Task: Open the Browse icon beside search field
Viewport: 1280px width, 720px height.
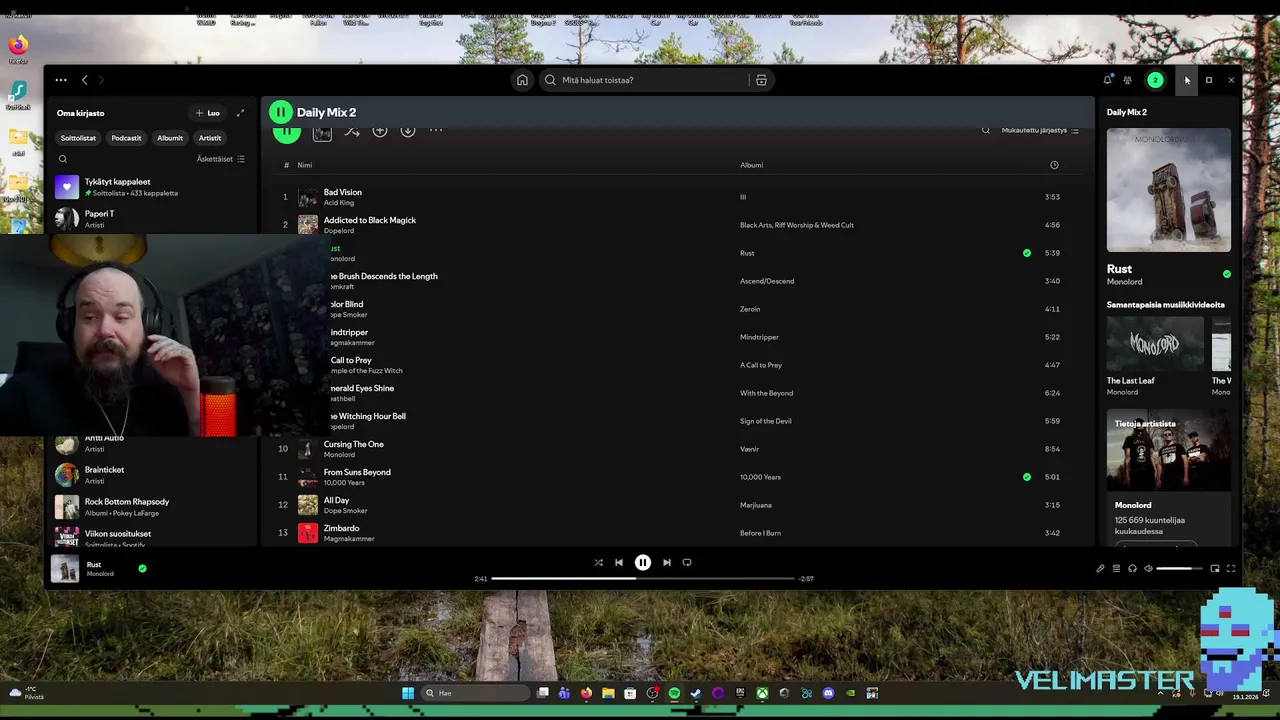Action: coord(761,80)
